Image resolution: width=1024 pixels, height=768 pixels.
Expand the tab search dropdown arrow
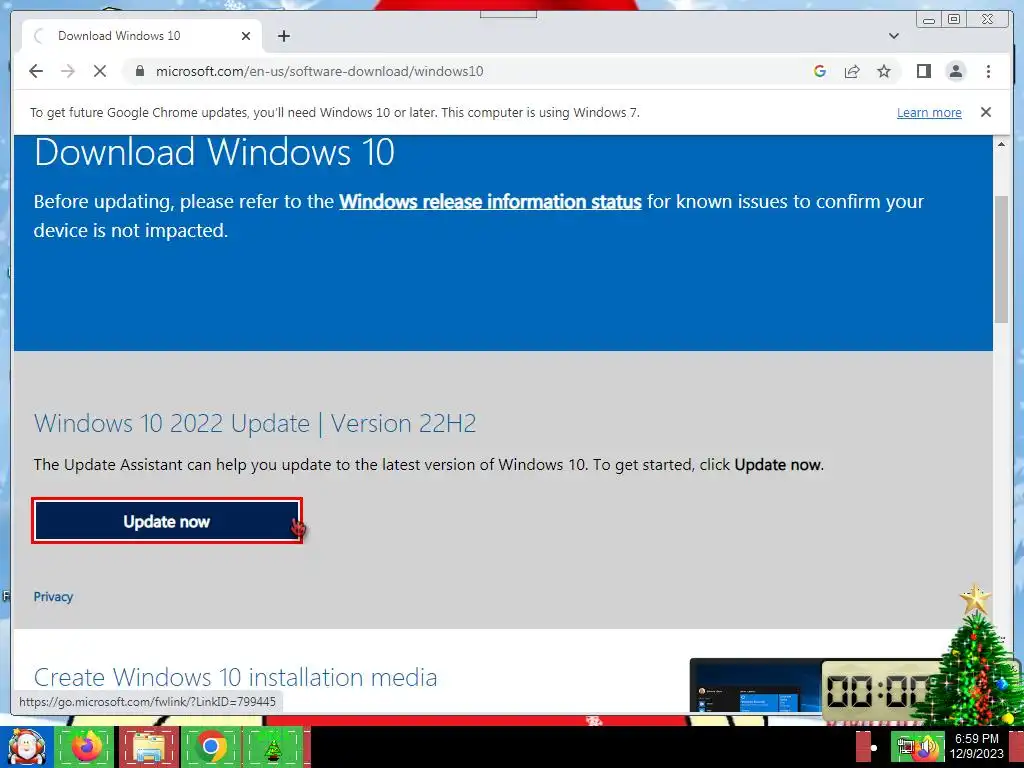coord(894,36)
